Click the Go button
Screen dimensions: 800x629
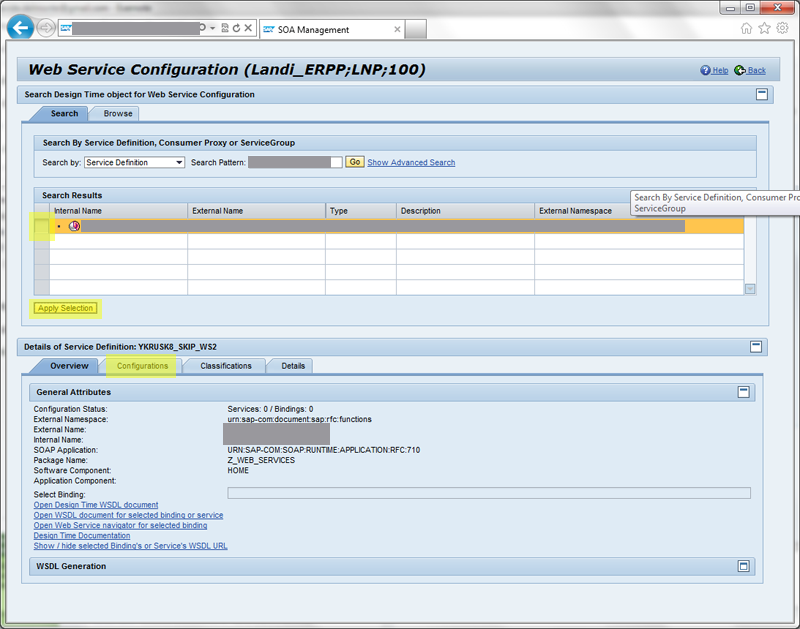tap(355, 162)
